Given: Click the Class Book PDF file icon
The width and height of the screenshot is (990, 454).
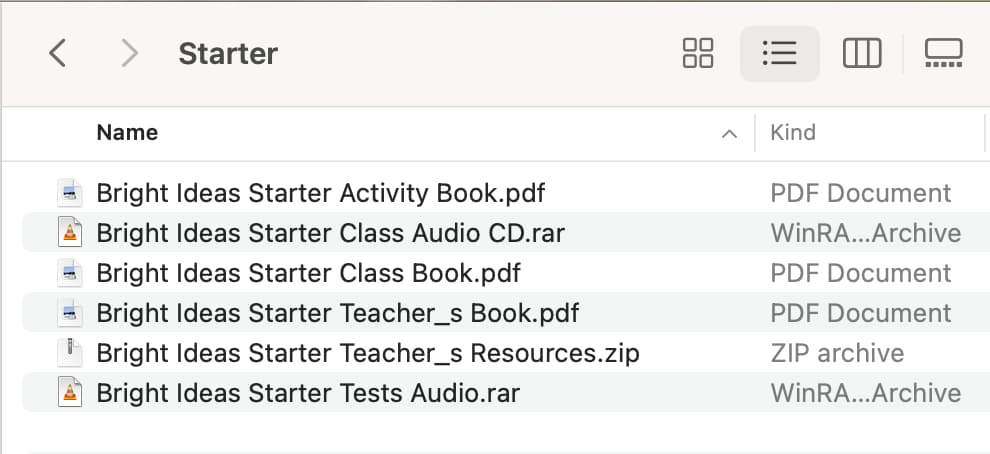Looking at the screenshot, I should [70, 273].
